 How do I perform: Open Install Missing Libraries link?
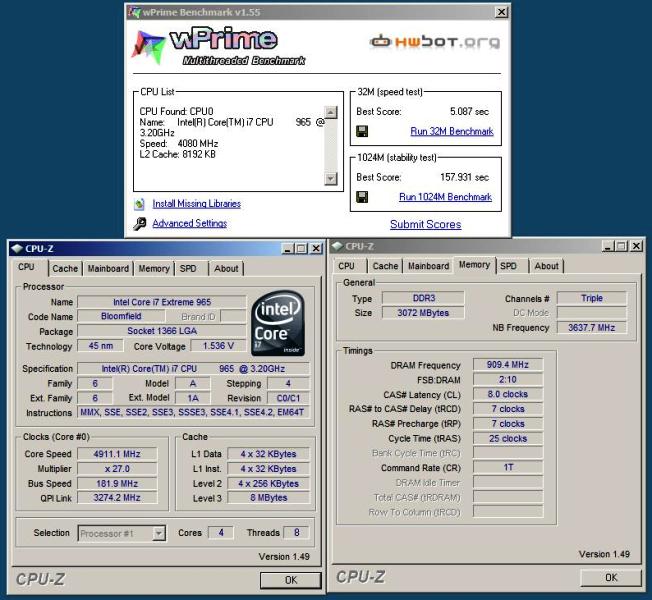coord(196,204)
